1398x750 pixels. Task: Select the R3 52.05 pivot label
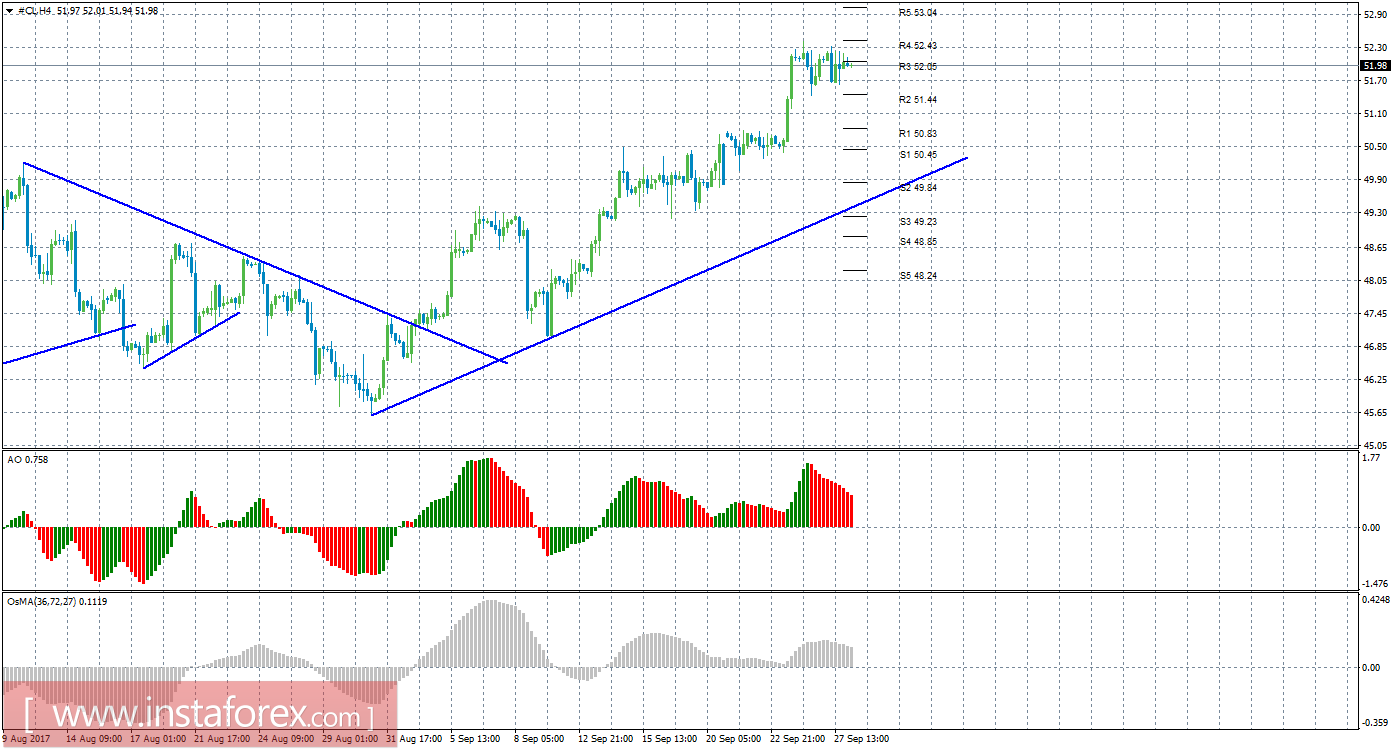918,66
